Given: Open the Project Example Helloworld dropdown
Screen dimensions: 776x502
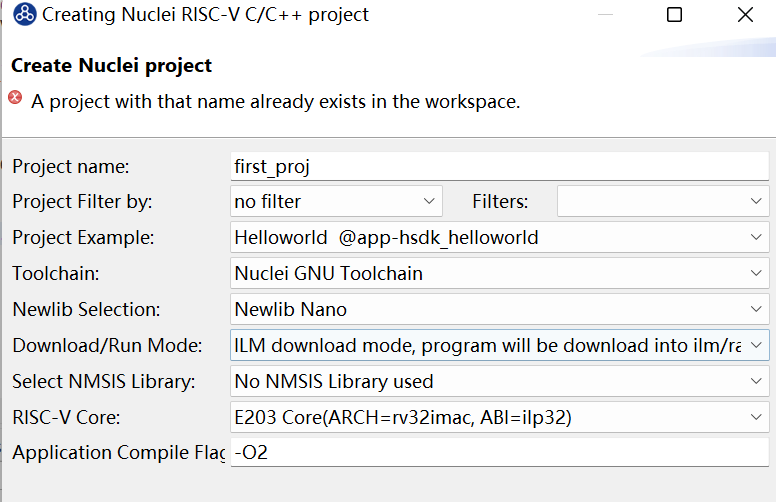Looking at the screenshot, I should (499, 237).
